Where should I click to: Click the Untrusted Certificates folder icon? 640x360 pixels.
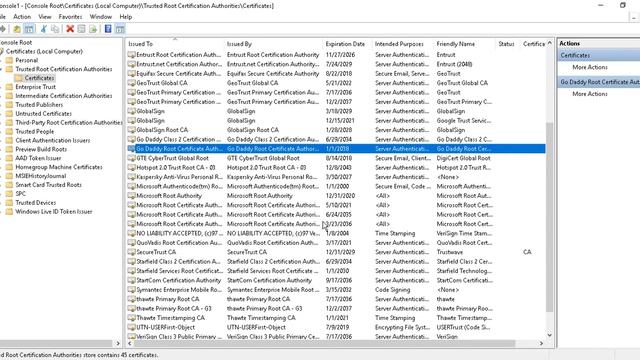tap(9, 114)
